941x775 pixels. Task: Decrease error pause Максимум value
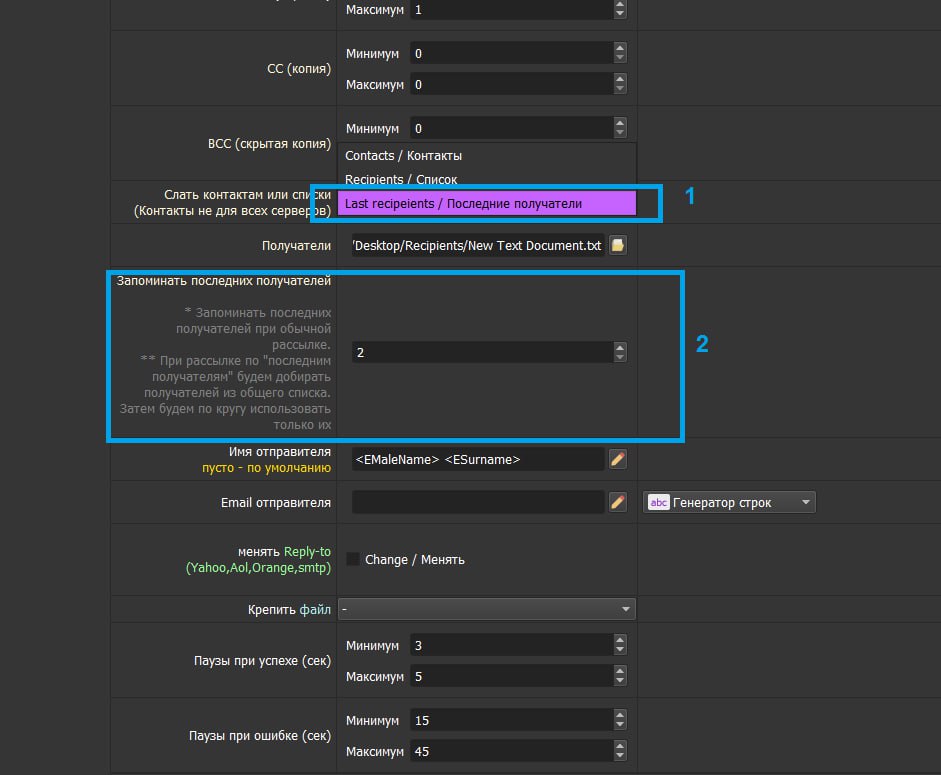[620, 756]
